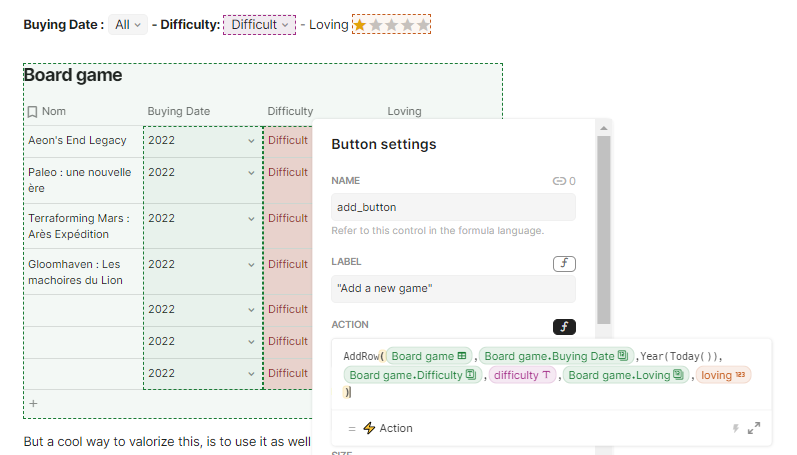
Task: Click the 'difficulty' control chip in formula
Action: tap(522, 375)
